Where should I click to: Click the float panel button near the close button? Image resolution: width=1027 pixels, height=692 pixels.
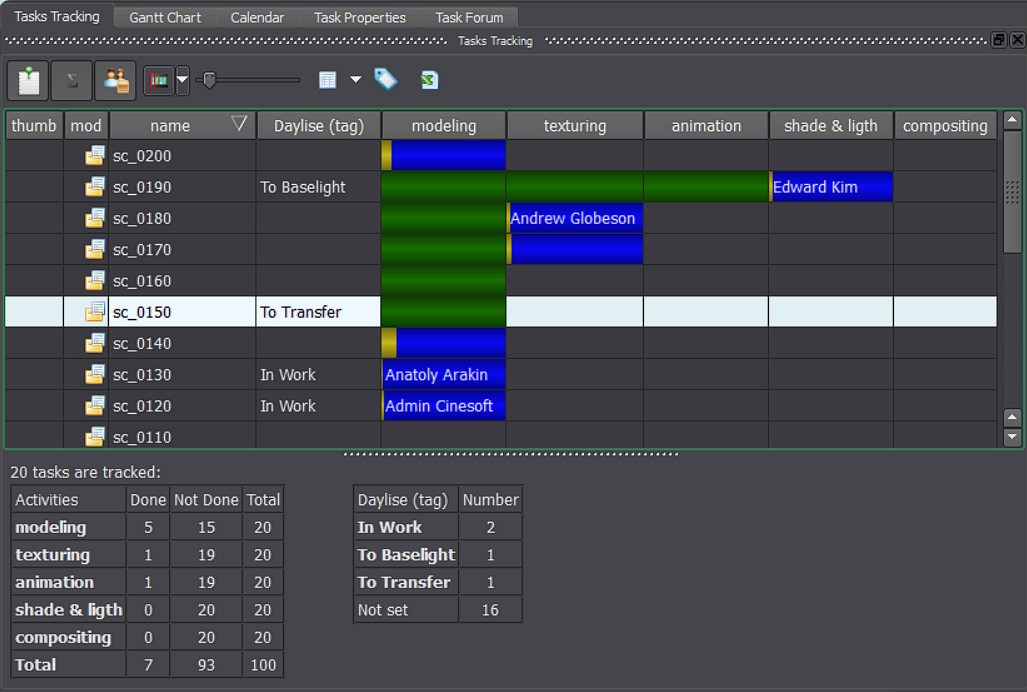998,40
